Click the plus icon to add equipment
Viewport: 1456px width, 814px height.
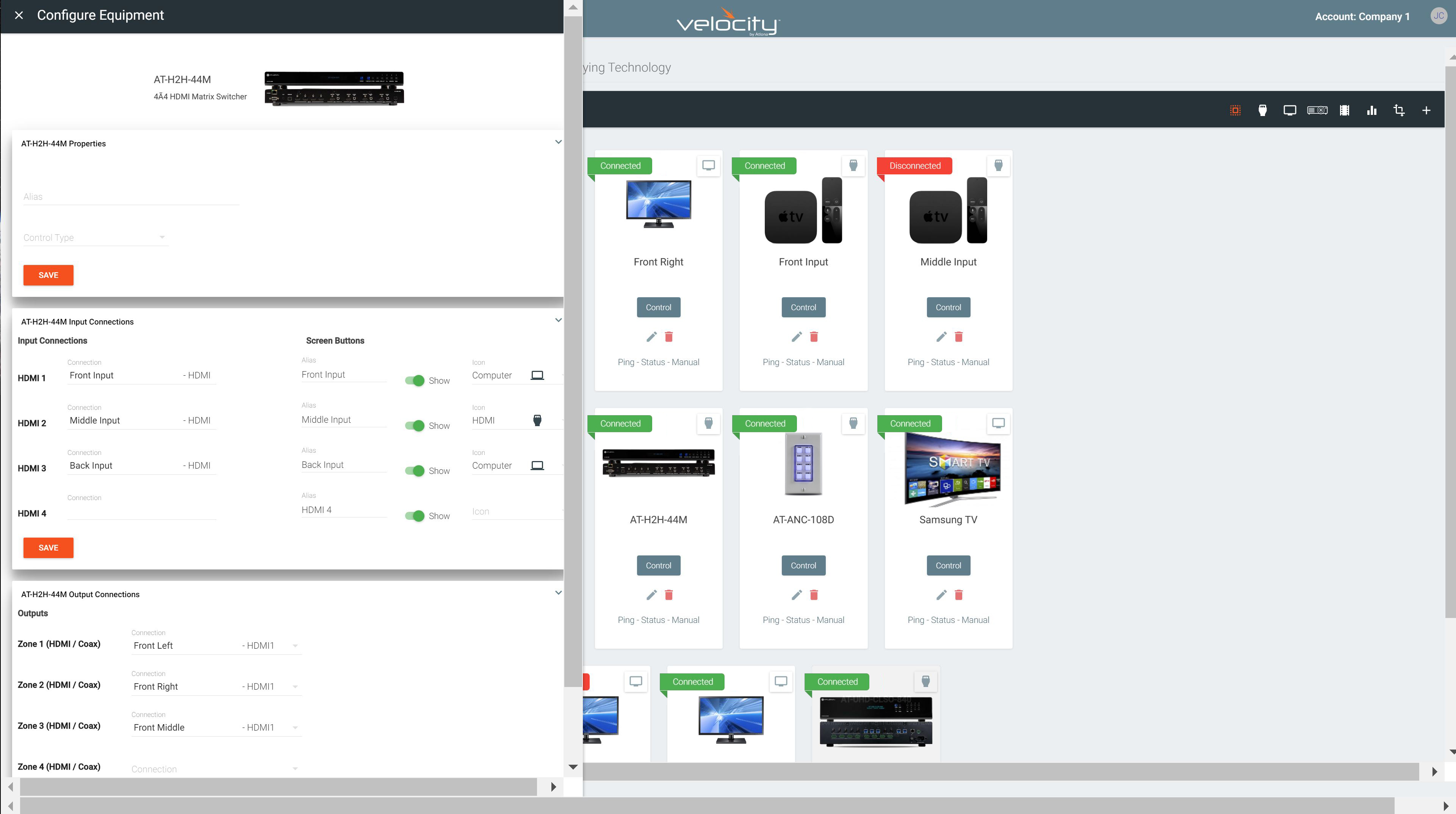pyautogui.click(x=1425, y=110)
